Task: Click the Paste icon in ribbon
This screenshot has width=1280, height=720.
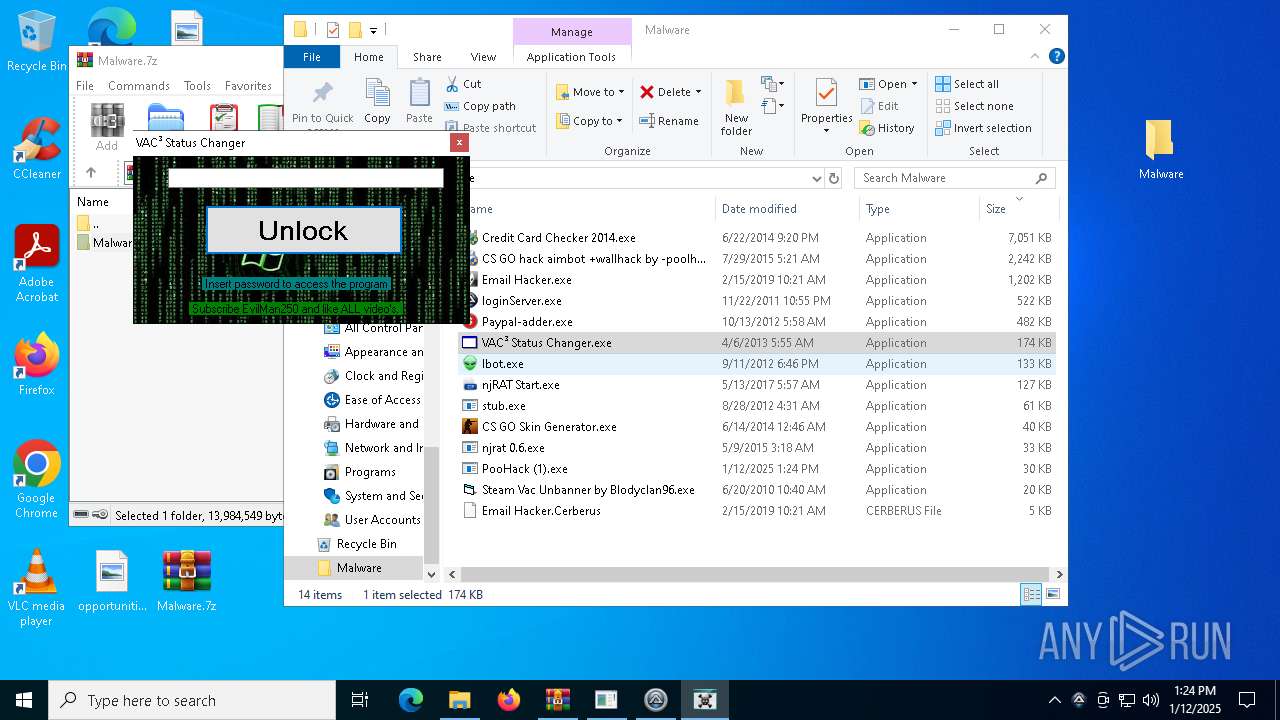Action: coord(419,93)
